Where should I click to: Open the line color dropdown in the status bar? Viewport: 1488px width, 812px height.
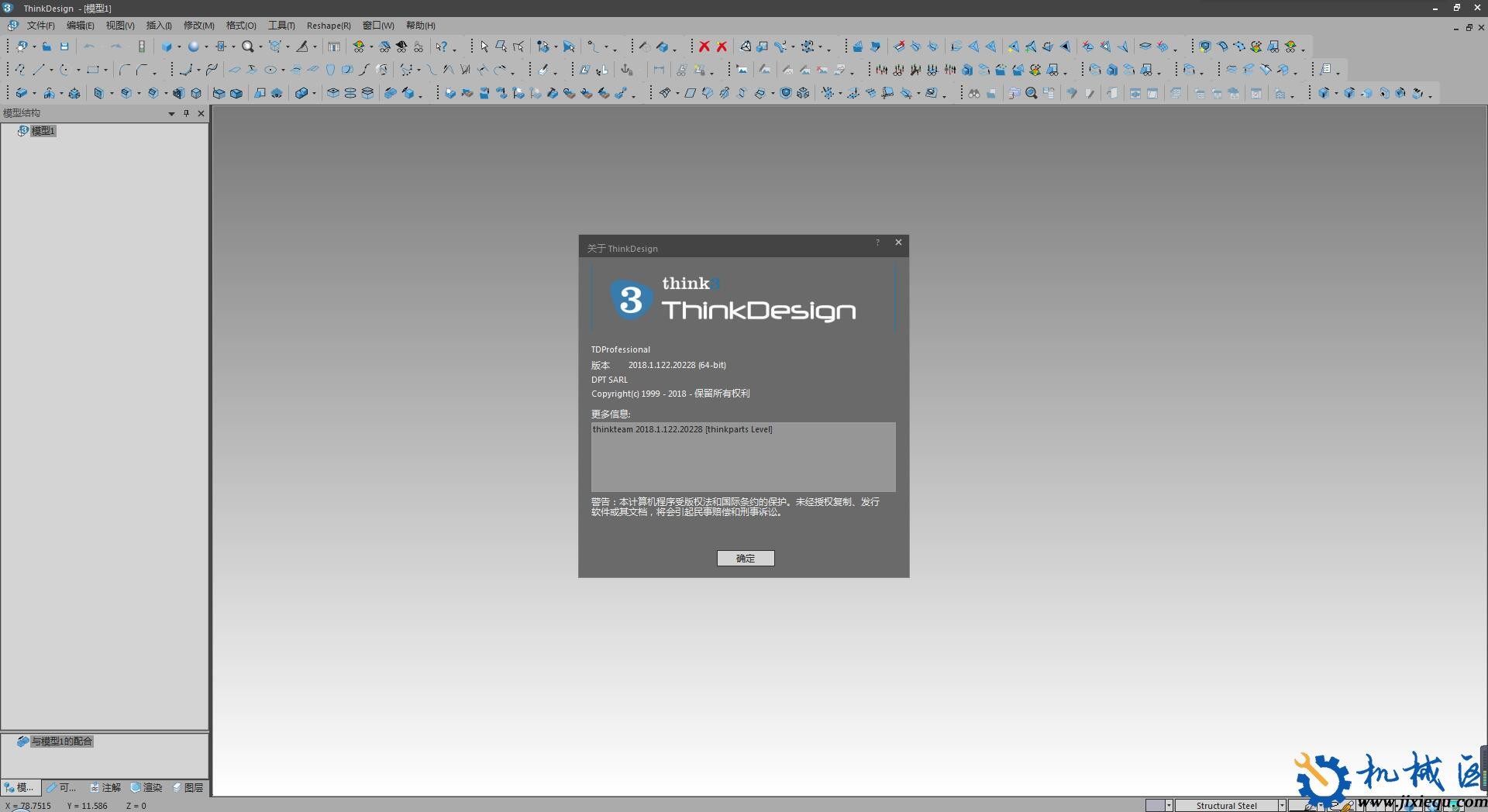click(x=1320, y=806)
